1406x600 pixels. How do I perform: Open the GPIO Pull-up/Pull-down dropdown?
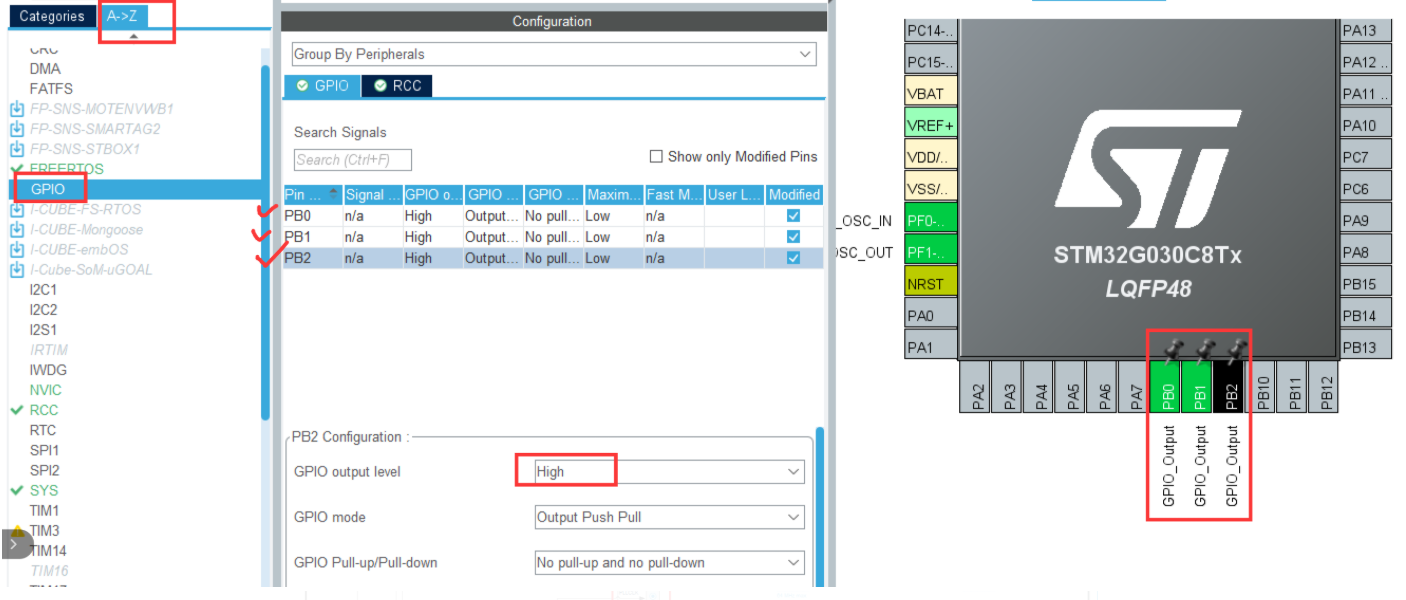coord(669,563)
